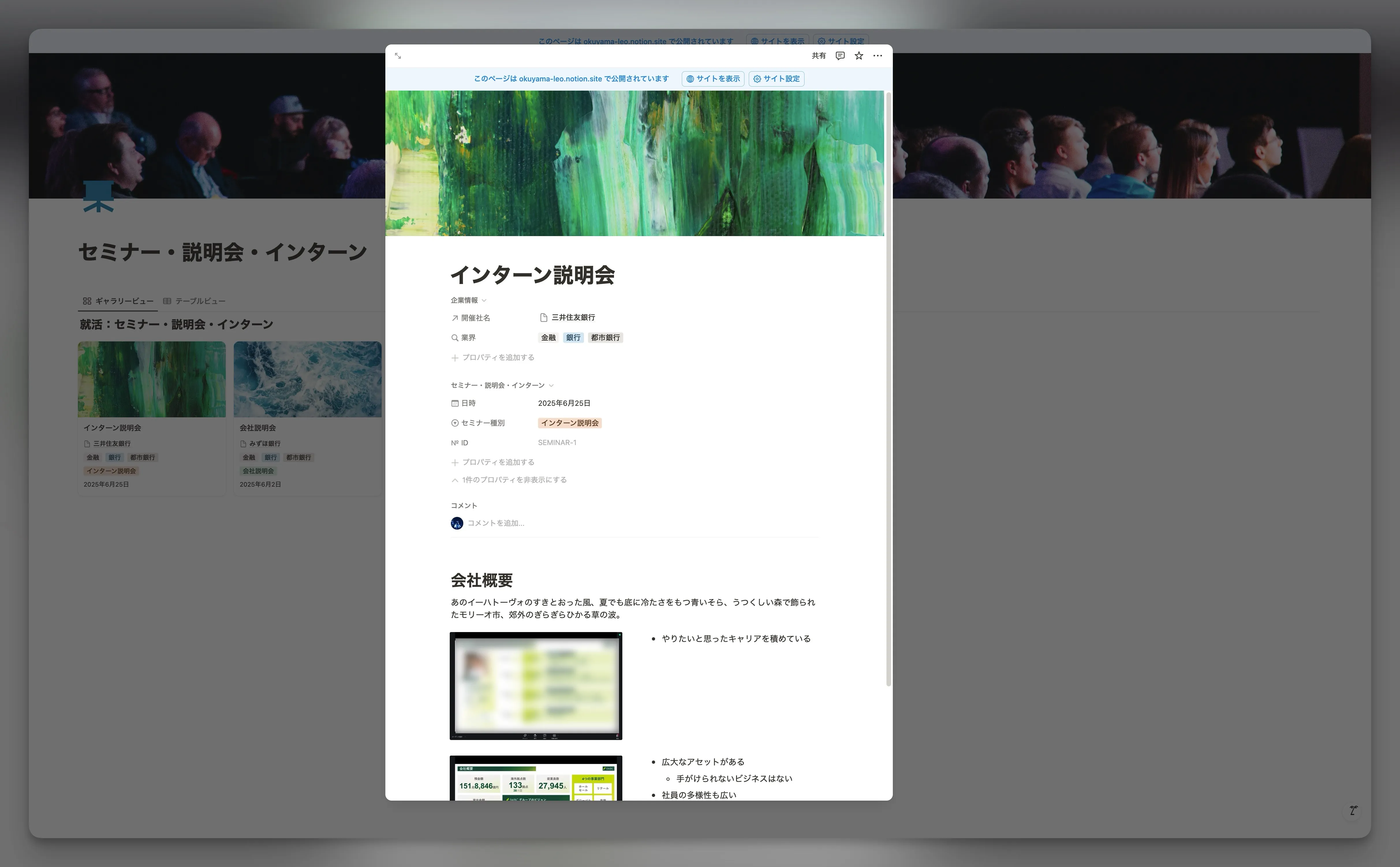Image resolution: width=1400 pixels, height=867 pixels.
Task: Open the 三井住友銀行 linked page
Action: (573, 317)
